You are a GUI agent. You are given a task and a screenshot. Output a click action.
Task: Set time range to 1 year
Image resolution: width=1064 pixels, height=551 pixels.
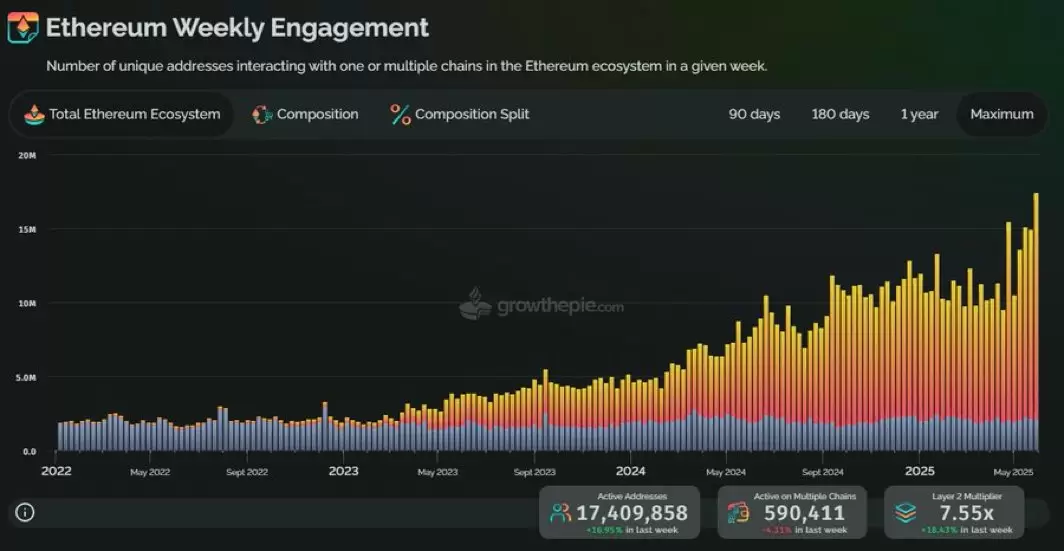(919, 115)
